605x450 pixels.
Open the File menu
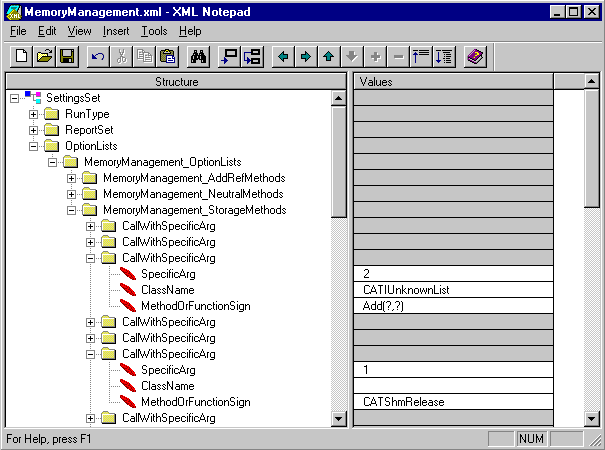tap(18, 31)
